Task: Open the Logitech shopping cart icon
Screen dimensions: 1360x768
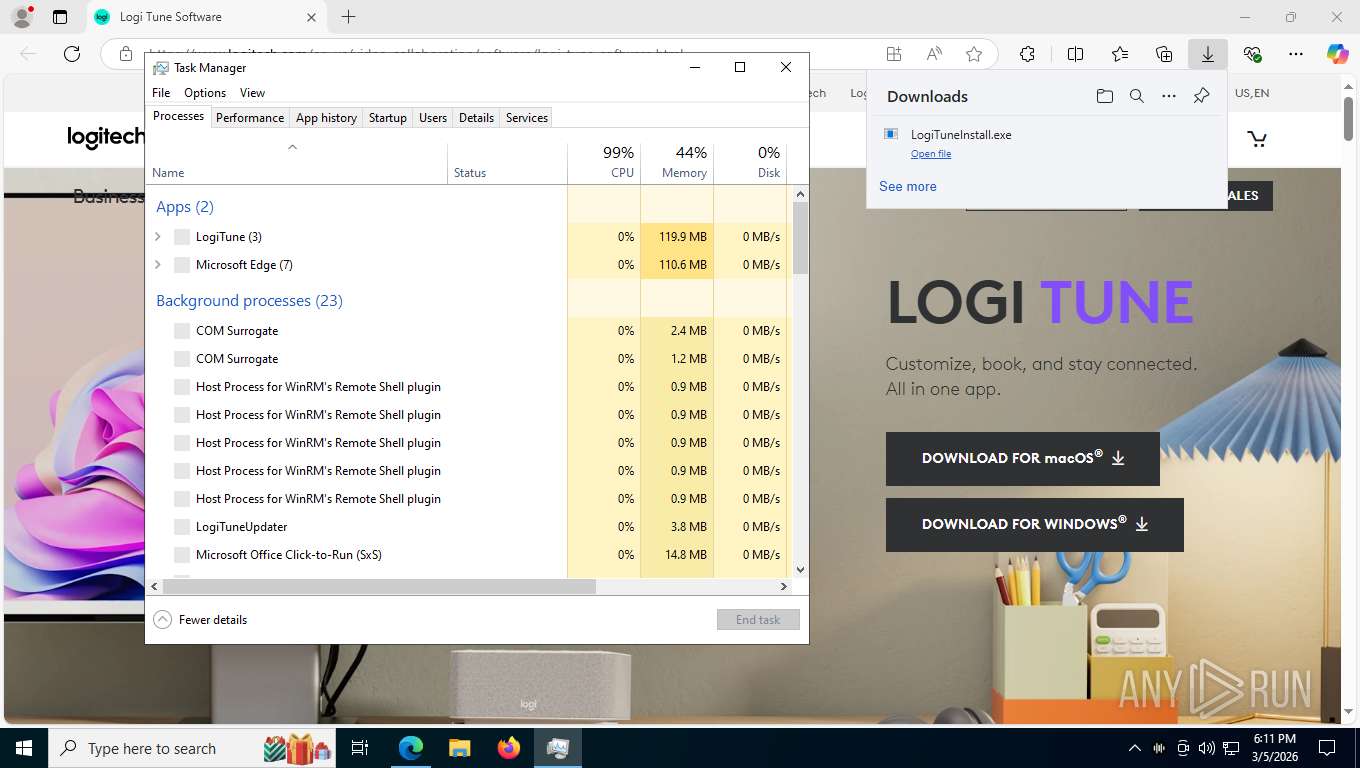Action: [1257, 139]
